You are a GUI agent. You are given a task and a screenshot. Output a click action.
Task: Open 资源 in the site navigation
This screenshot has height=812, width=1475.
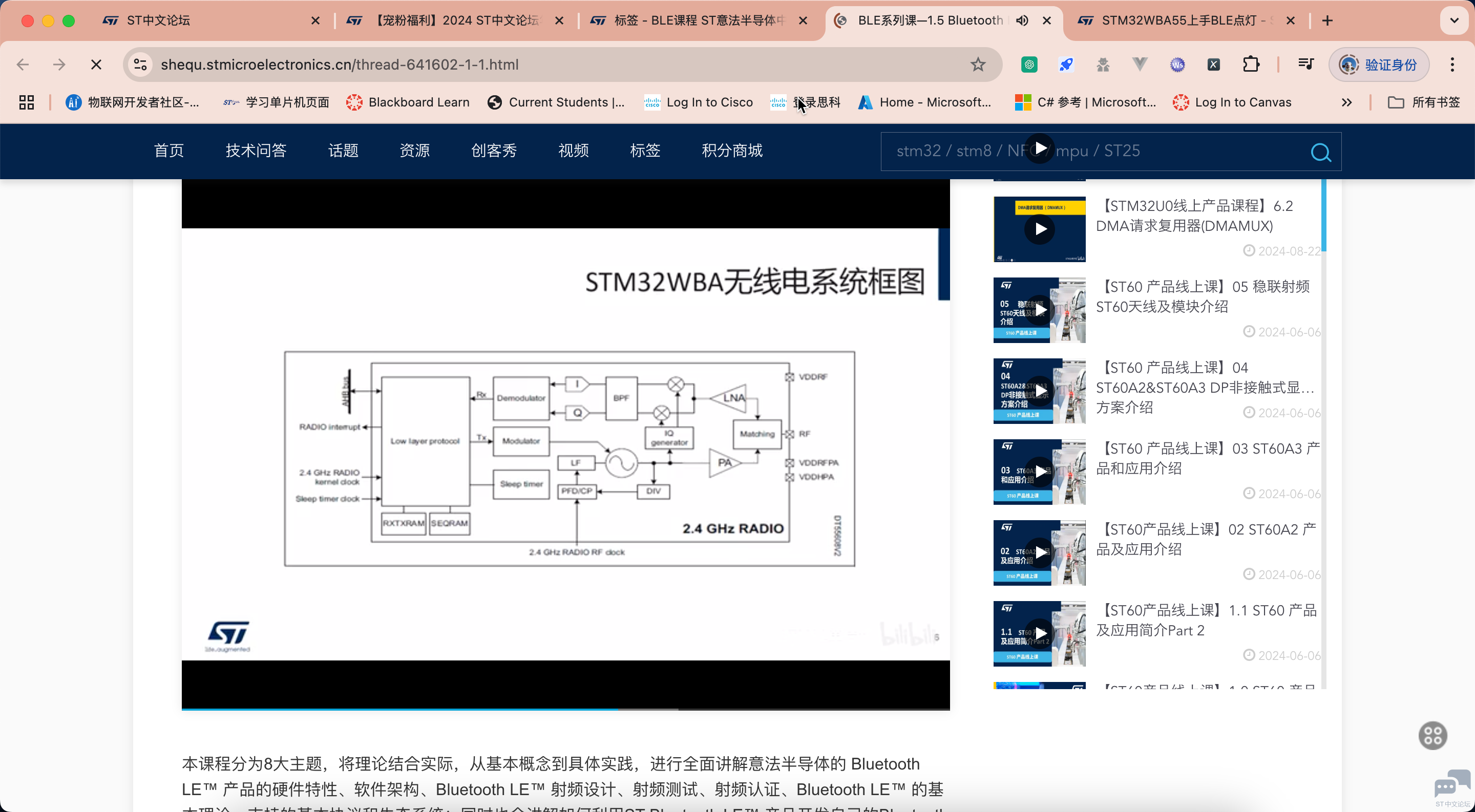pyautogui.click(x=414, y=151)
